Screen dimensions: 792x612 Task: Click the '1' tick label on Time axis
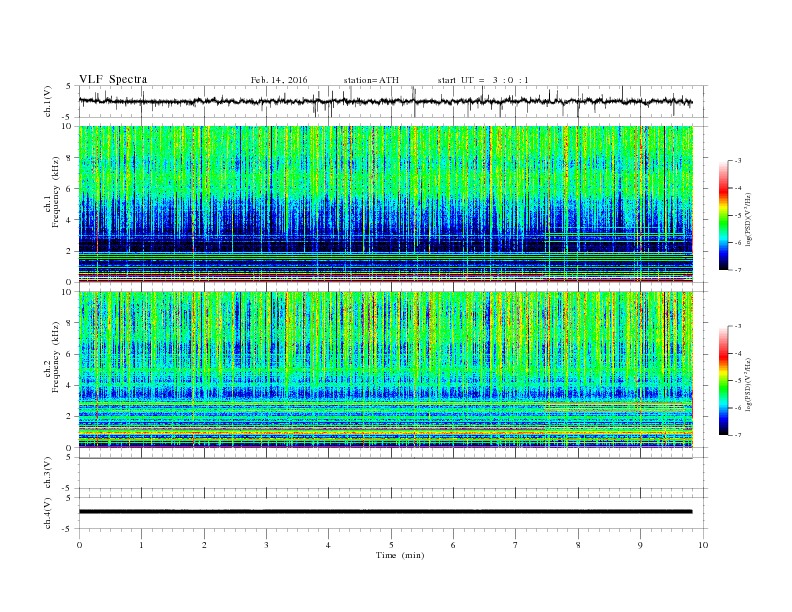coord(141,545)
